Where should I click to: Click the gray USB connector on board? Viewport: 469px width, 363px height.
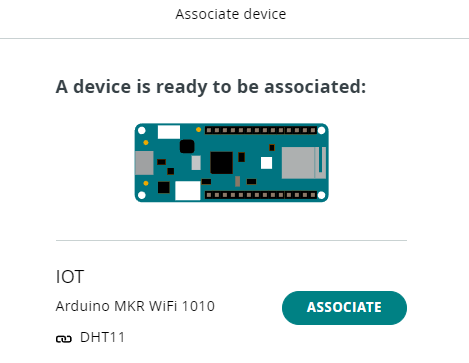(x=144, y=163)
